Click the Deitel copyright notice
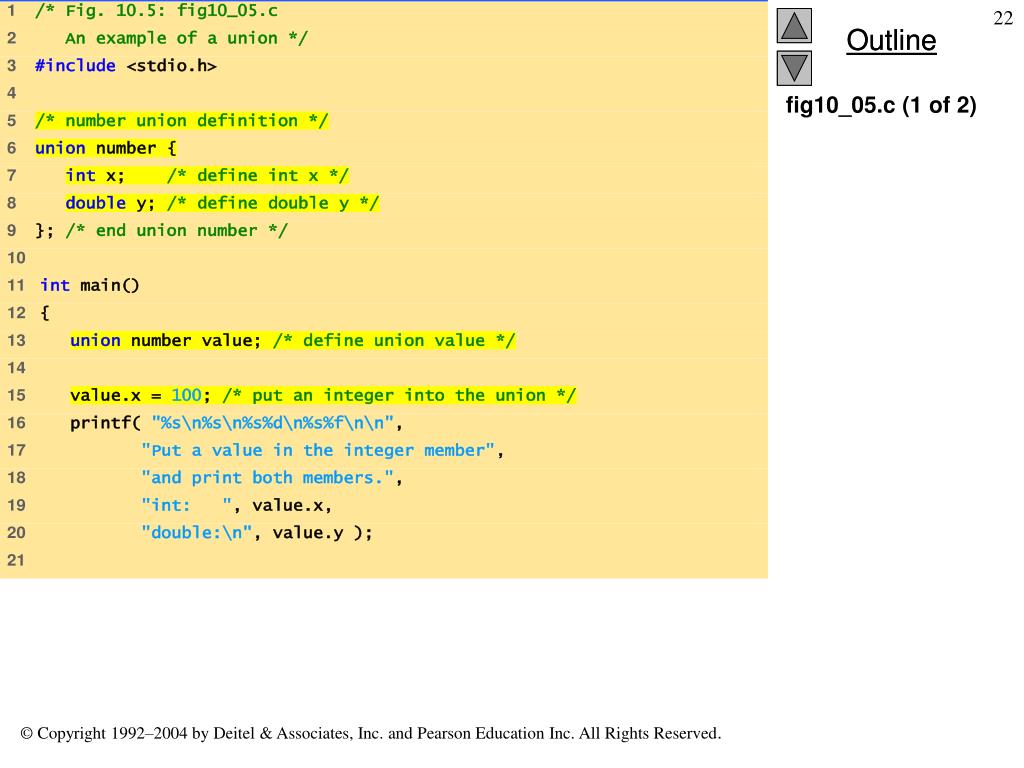The width and height of the screenshot is (1024, 768). (371, 733)
